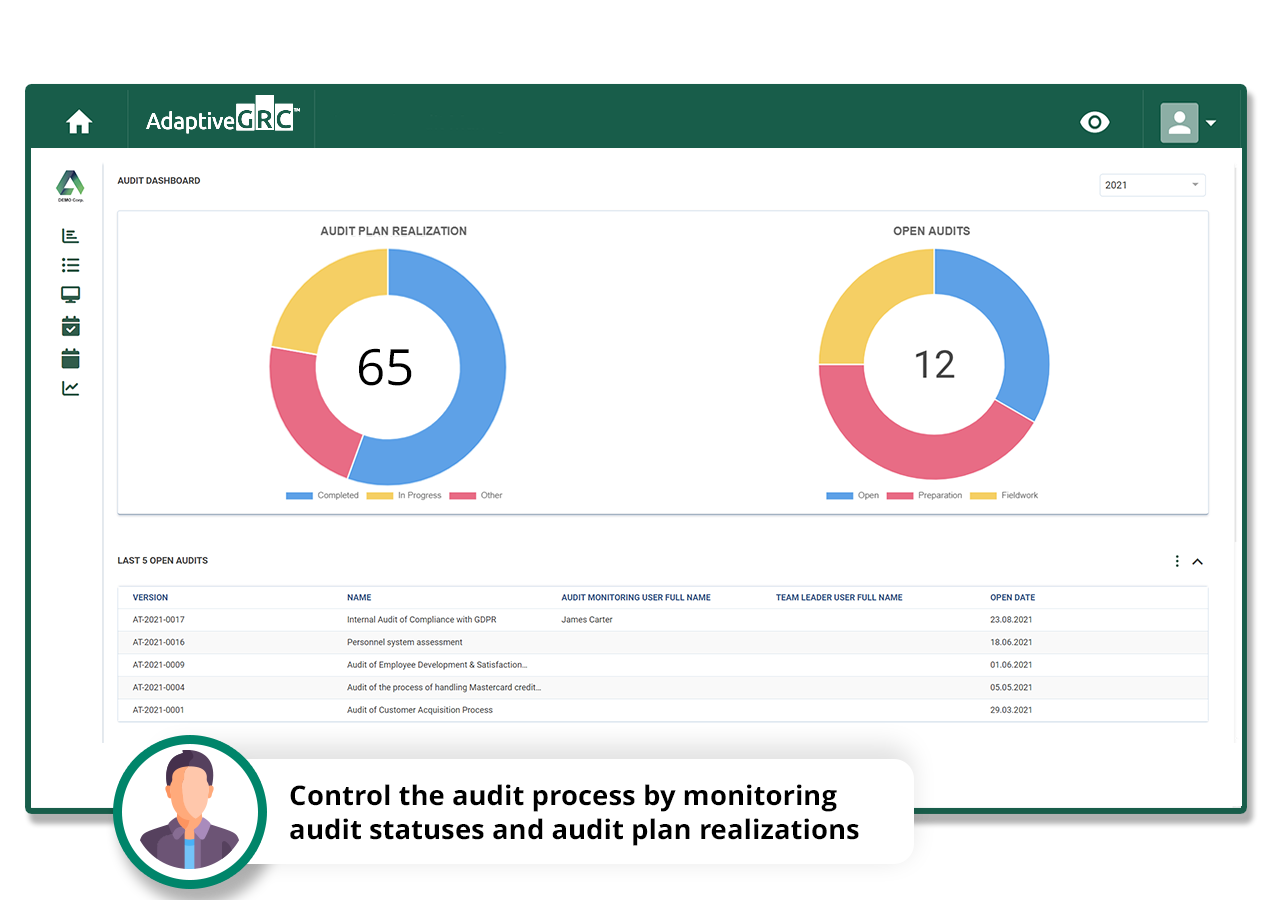Open the 2021 year dropdown
This screenshot has height=900, width=1272.
pyautogui.click(x=1152, y=185)
